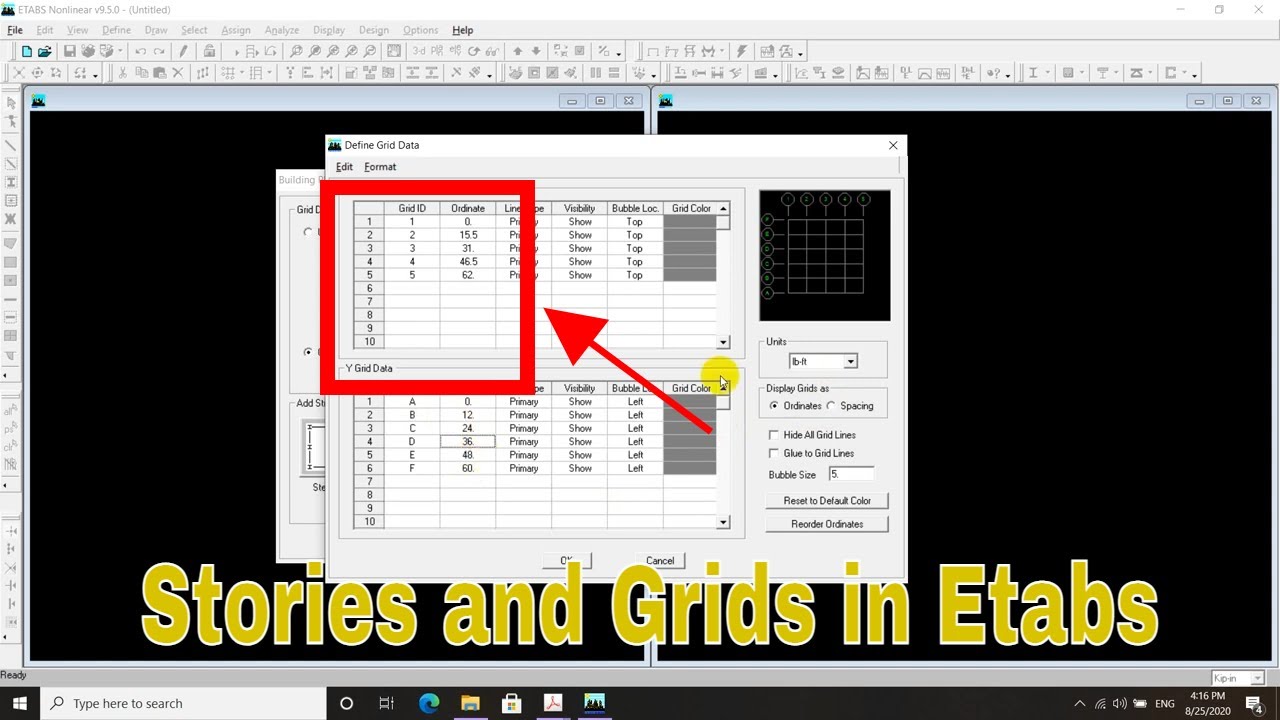The height and width of the screenshot is (720, 1280).
Task: Click the ETABS app icon in taskbar
Action: pos(594,703)
